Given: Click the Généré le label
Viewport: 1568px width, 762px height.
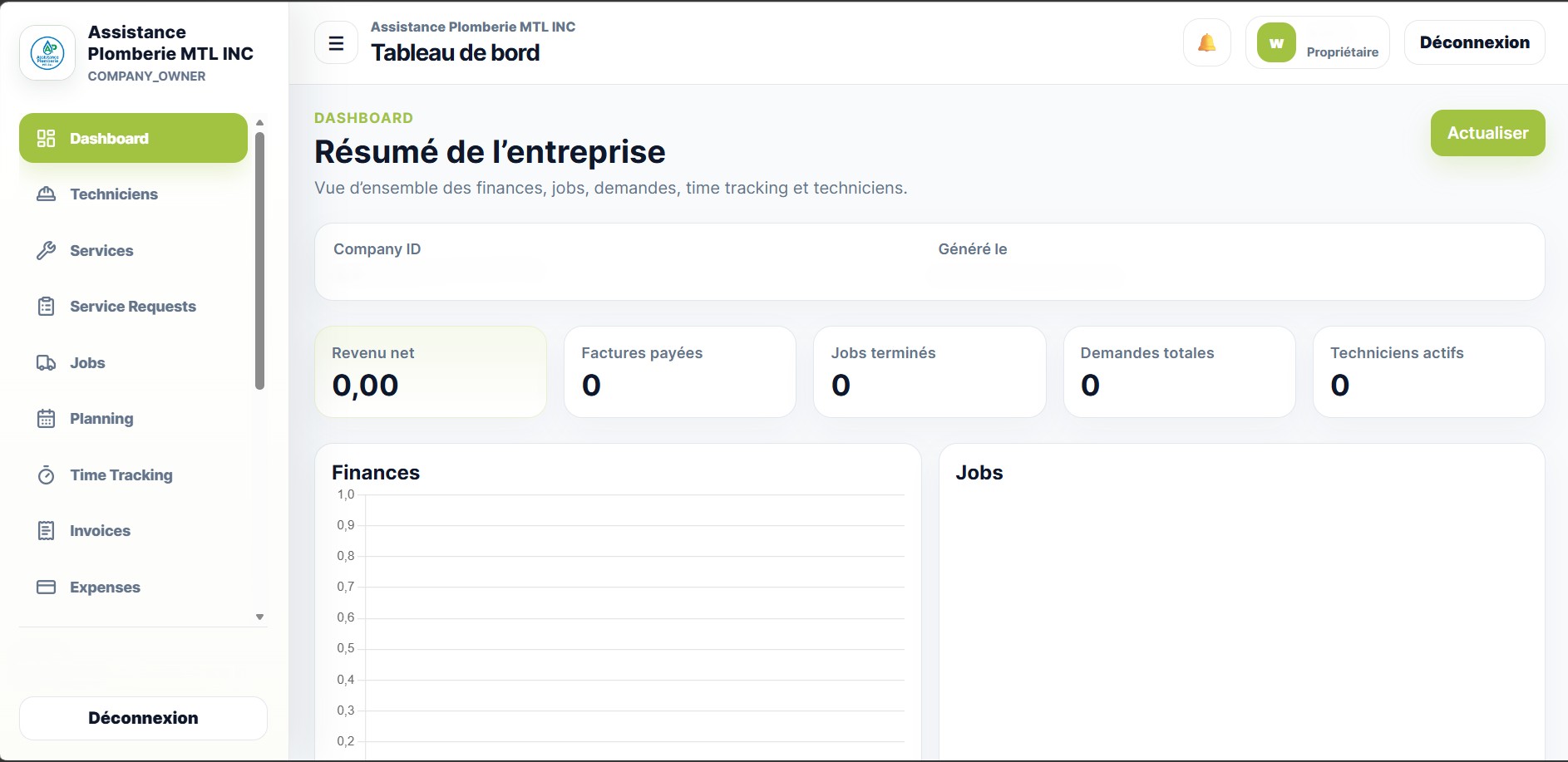Looking at the screenshot, I should coord(973,249).
